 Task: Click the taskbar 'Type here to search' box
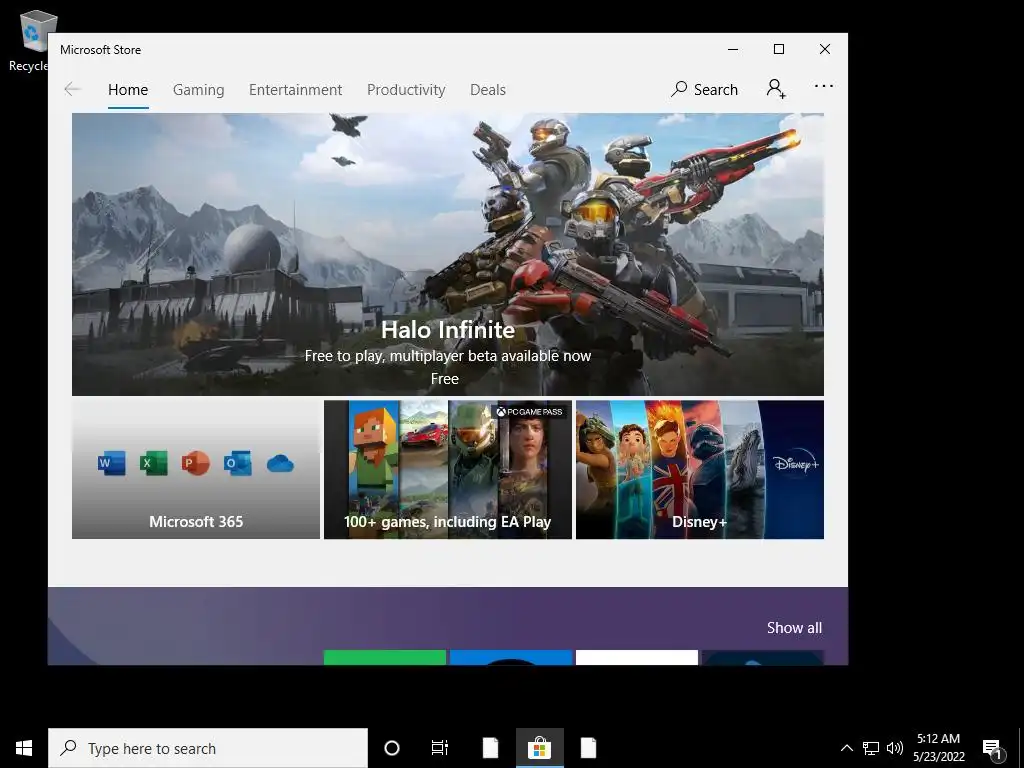tap(208, 748)
